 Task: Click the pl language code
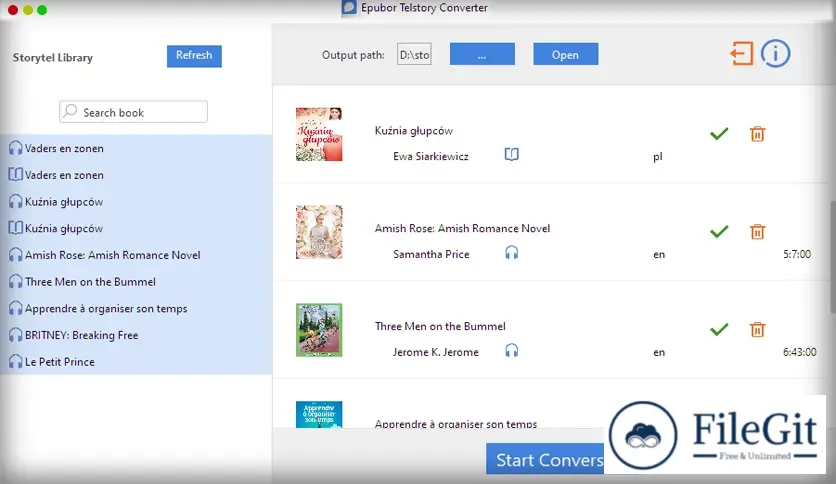click(658, 157)
